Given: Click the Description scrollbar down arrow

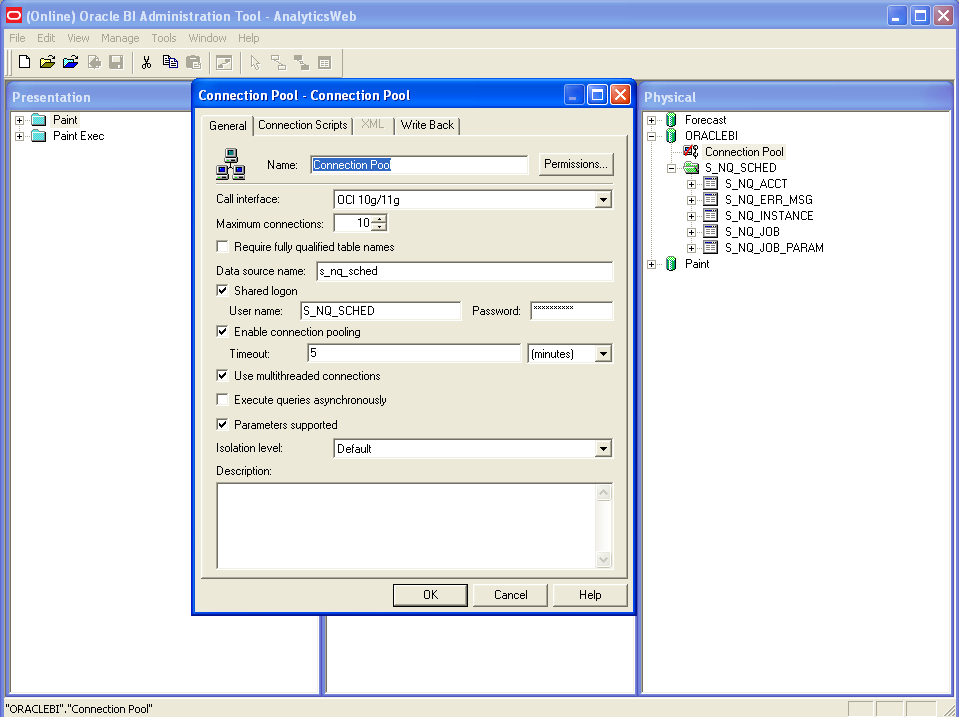Looking at the screenshot, I should pyautogui.click(x=603, y=559).
